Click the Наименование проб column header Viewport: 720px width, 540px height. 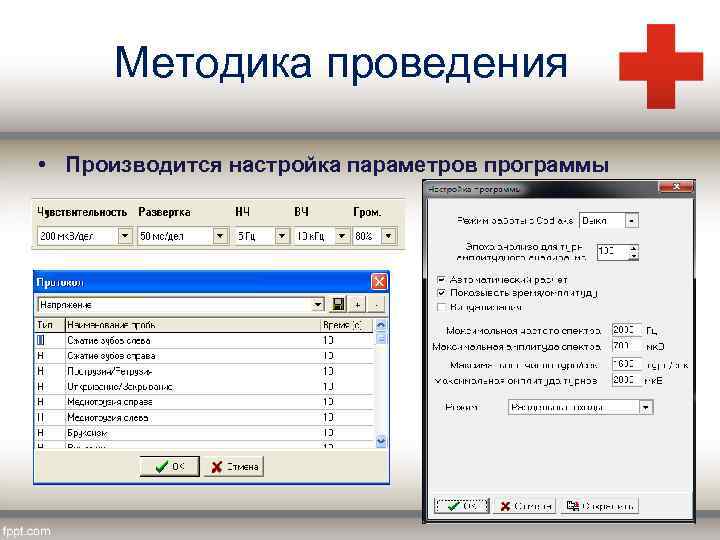pyautogui.click(x=192, y=325)
